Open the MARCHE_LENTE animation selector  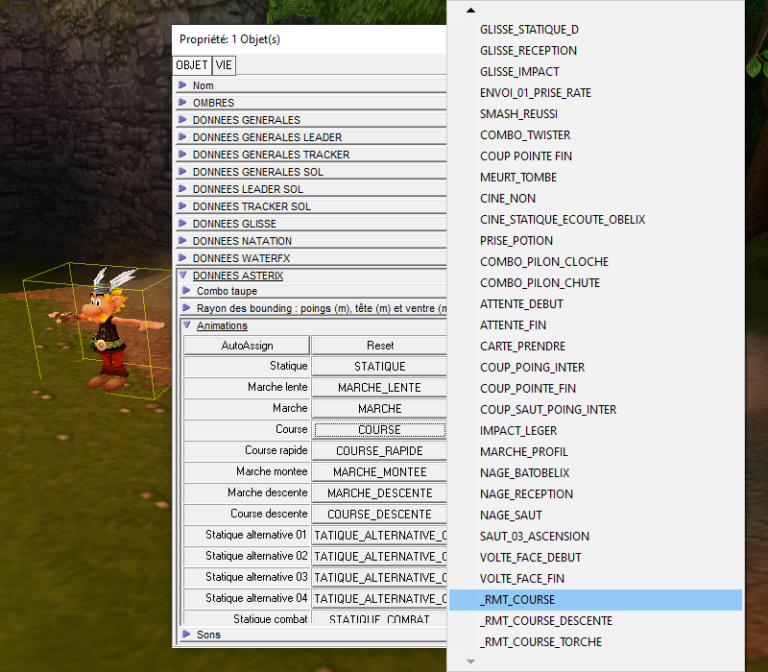379,387
